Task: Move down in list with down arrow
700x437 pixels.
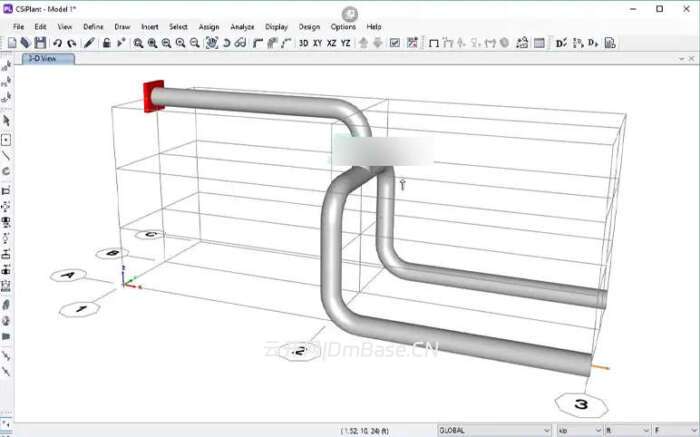Action: [x=378, y=43]
